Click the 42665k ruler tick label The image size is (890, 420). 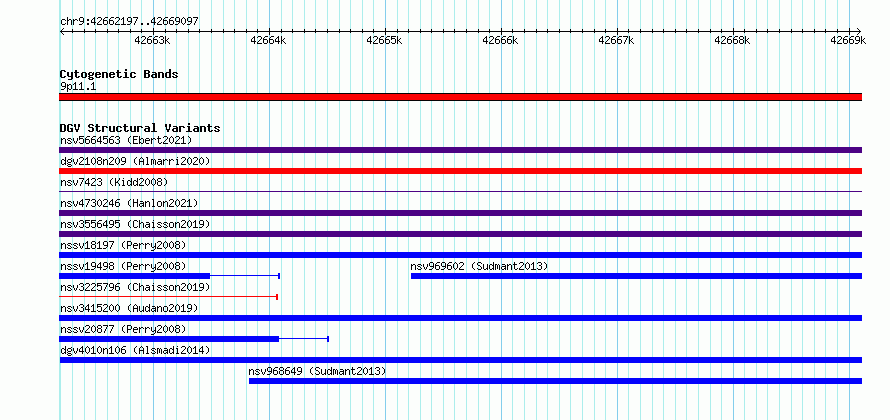pyautogui.click(x=384, y=40)
